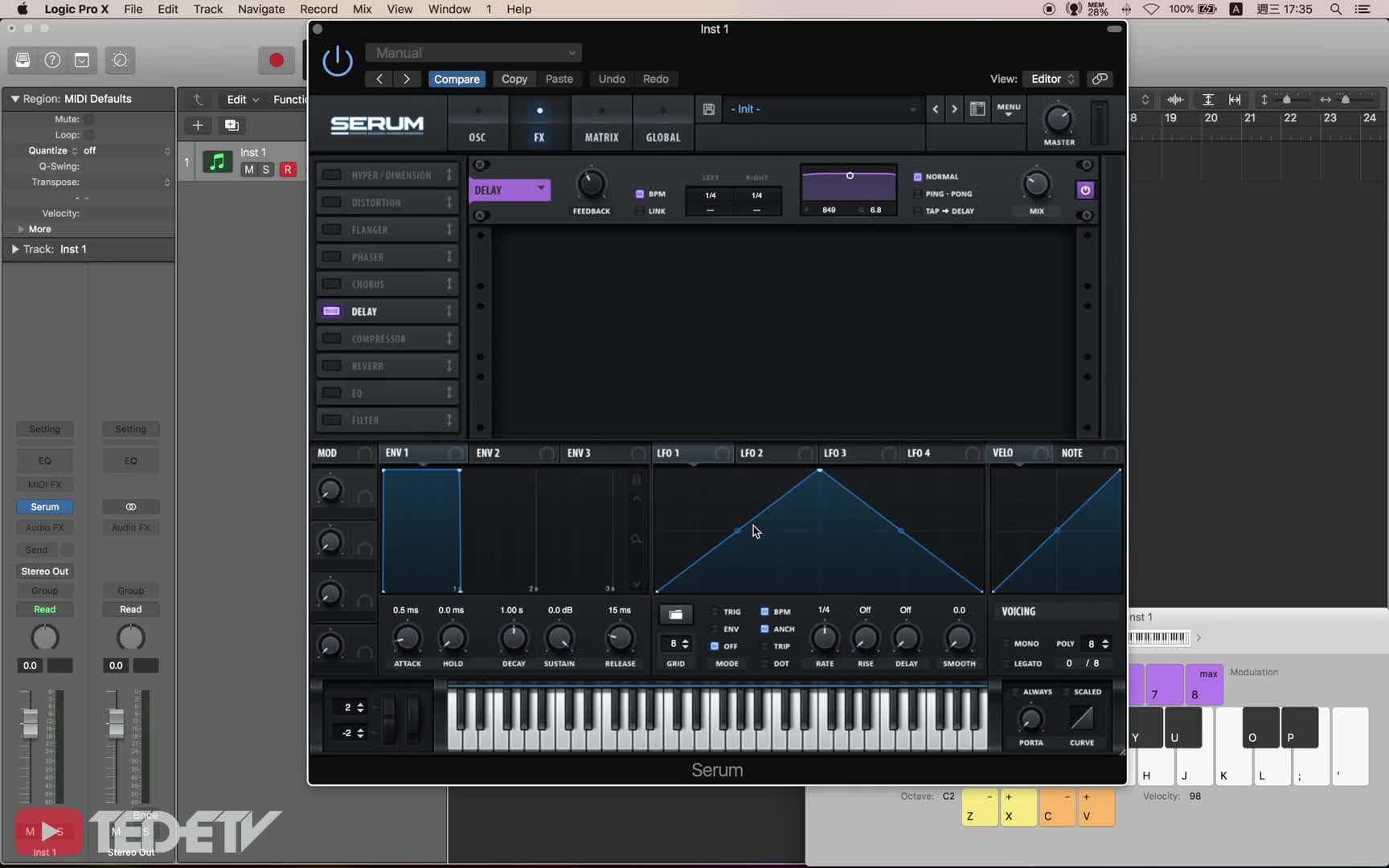1389x868 pixels.
Task: Click the add track plus icon
Action: tap(198, 125)
